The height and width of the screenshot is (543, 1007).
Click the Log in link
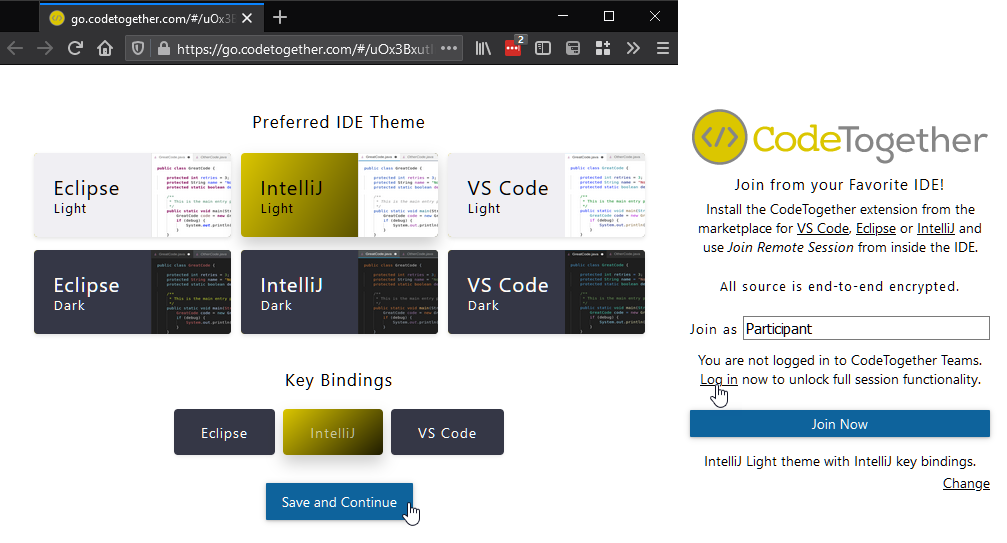[x=718, y=380]
